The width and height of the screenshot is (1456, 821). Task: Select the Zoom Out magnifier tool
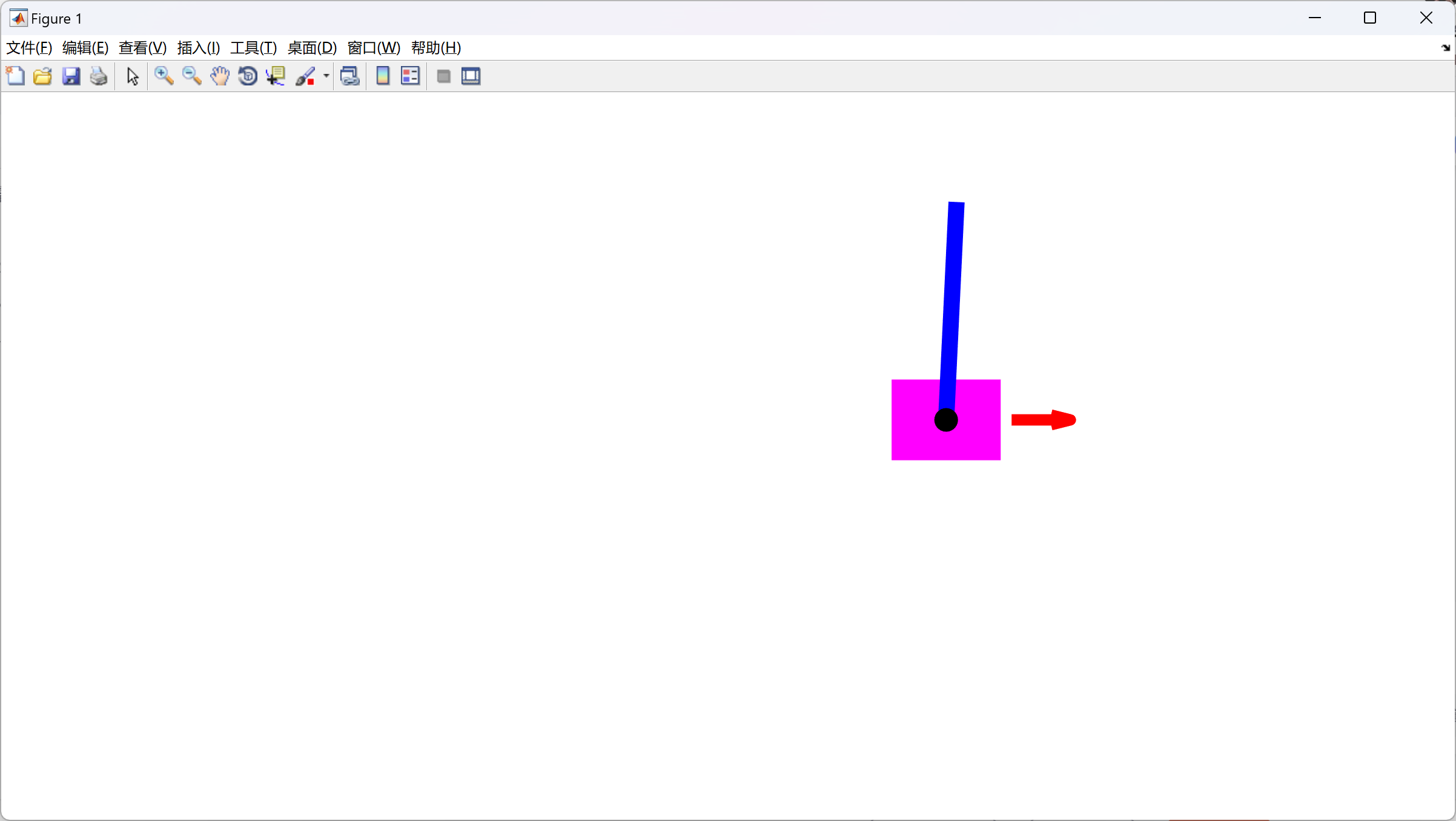point(191,76)
